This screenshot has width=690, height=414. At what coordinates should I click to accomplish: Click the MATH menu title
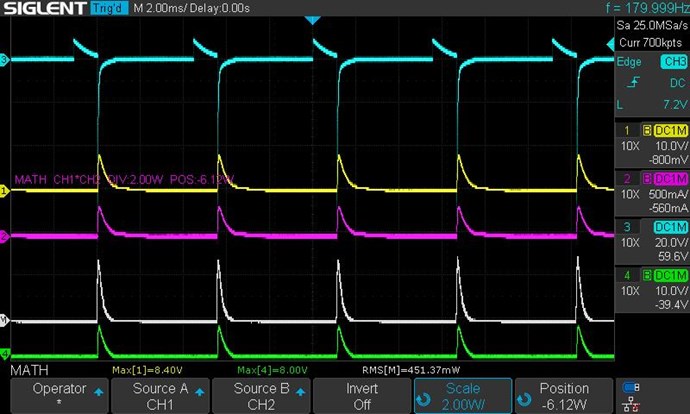click(29, 370)
